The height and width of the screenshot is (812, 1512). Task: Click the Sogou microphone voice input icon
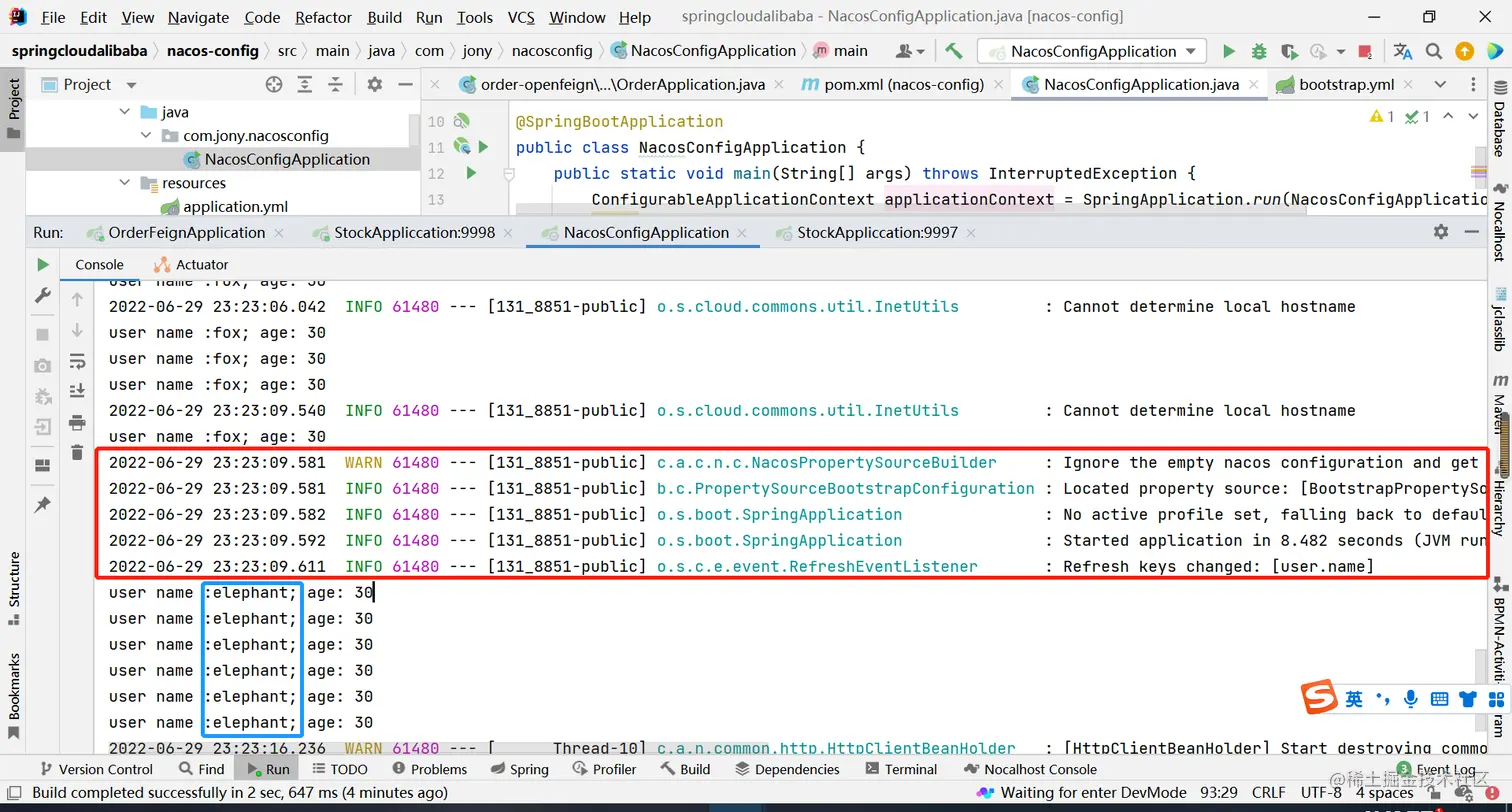[x=1411, y=699]
